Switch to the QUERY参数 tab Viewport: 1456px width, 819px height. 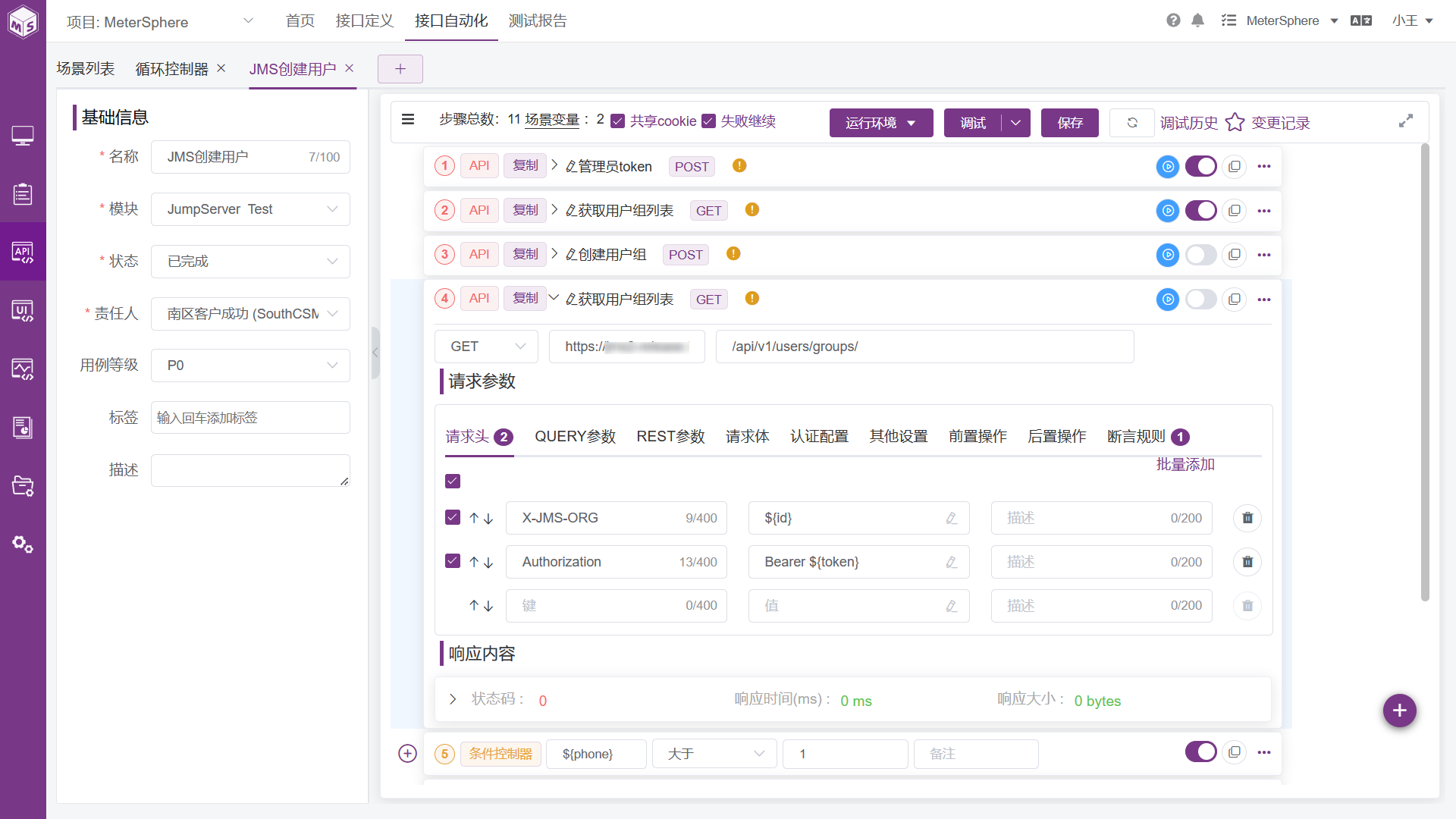coord(575,437)
